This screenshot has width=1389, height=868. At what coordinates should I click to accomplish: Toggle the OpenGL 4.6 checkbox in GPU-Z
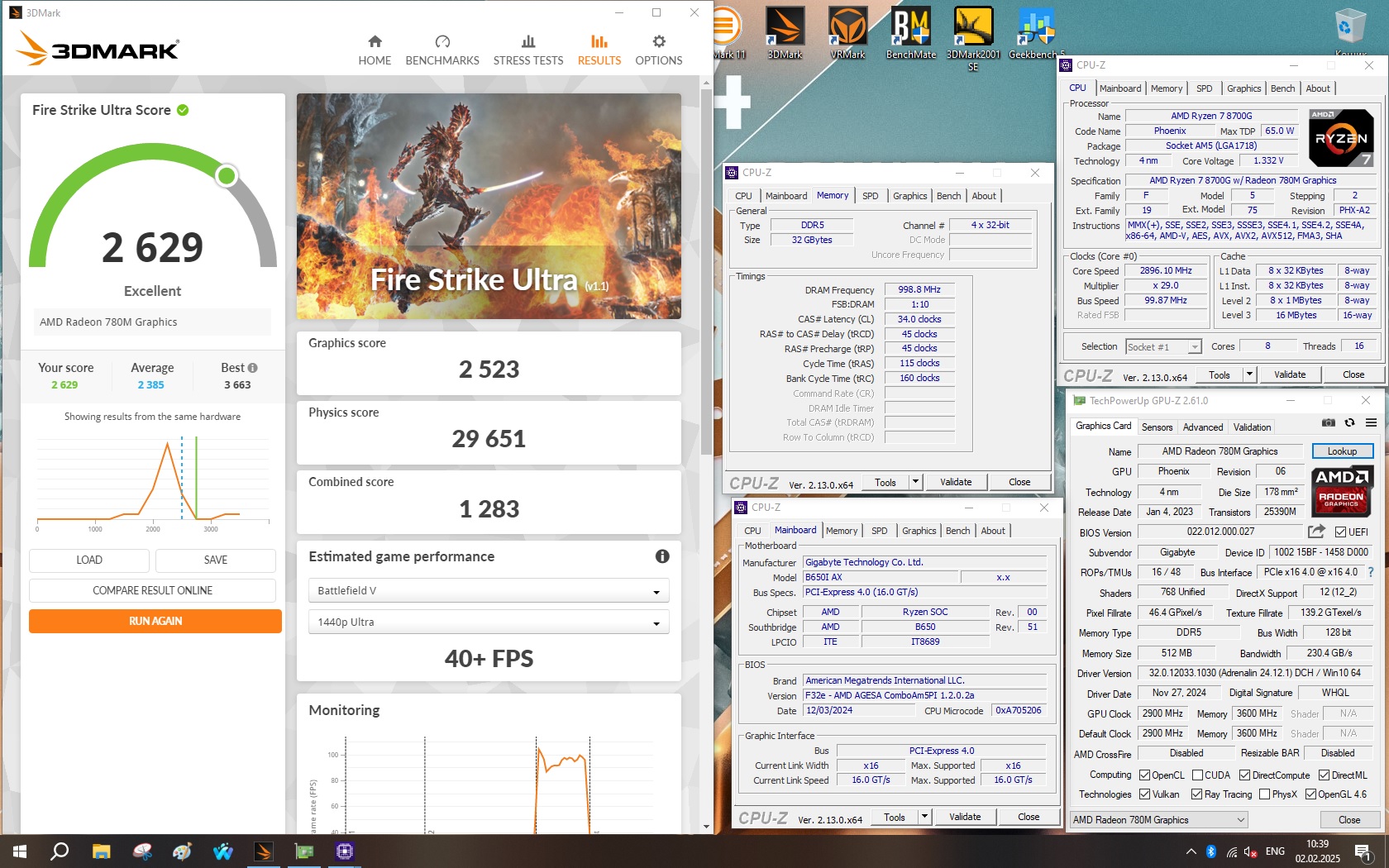[x=1310, y=794]
